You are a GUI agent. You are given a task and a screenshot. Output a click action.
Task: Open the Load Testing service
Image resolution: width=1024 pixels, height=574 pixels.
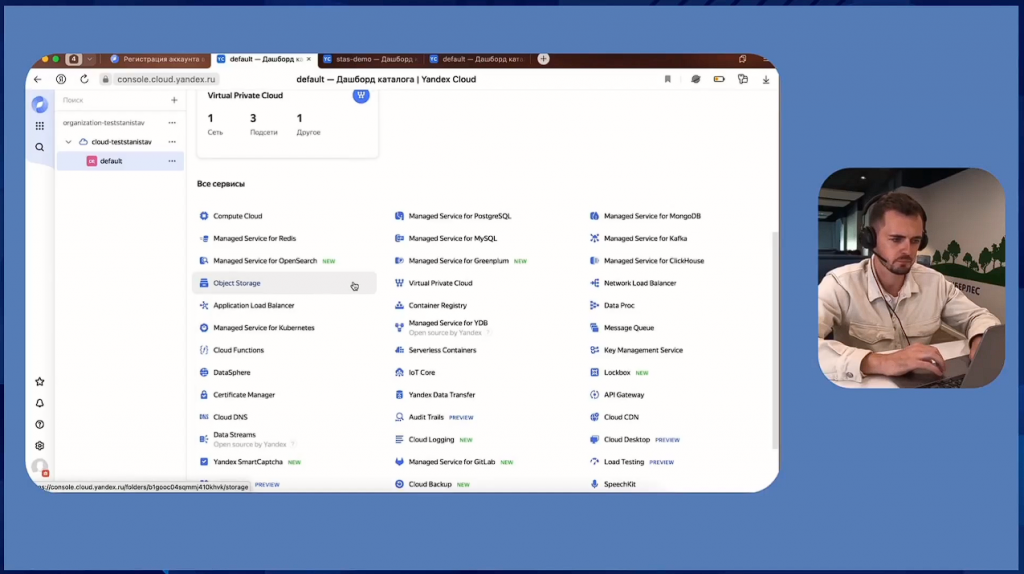click(624, 462)
